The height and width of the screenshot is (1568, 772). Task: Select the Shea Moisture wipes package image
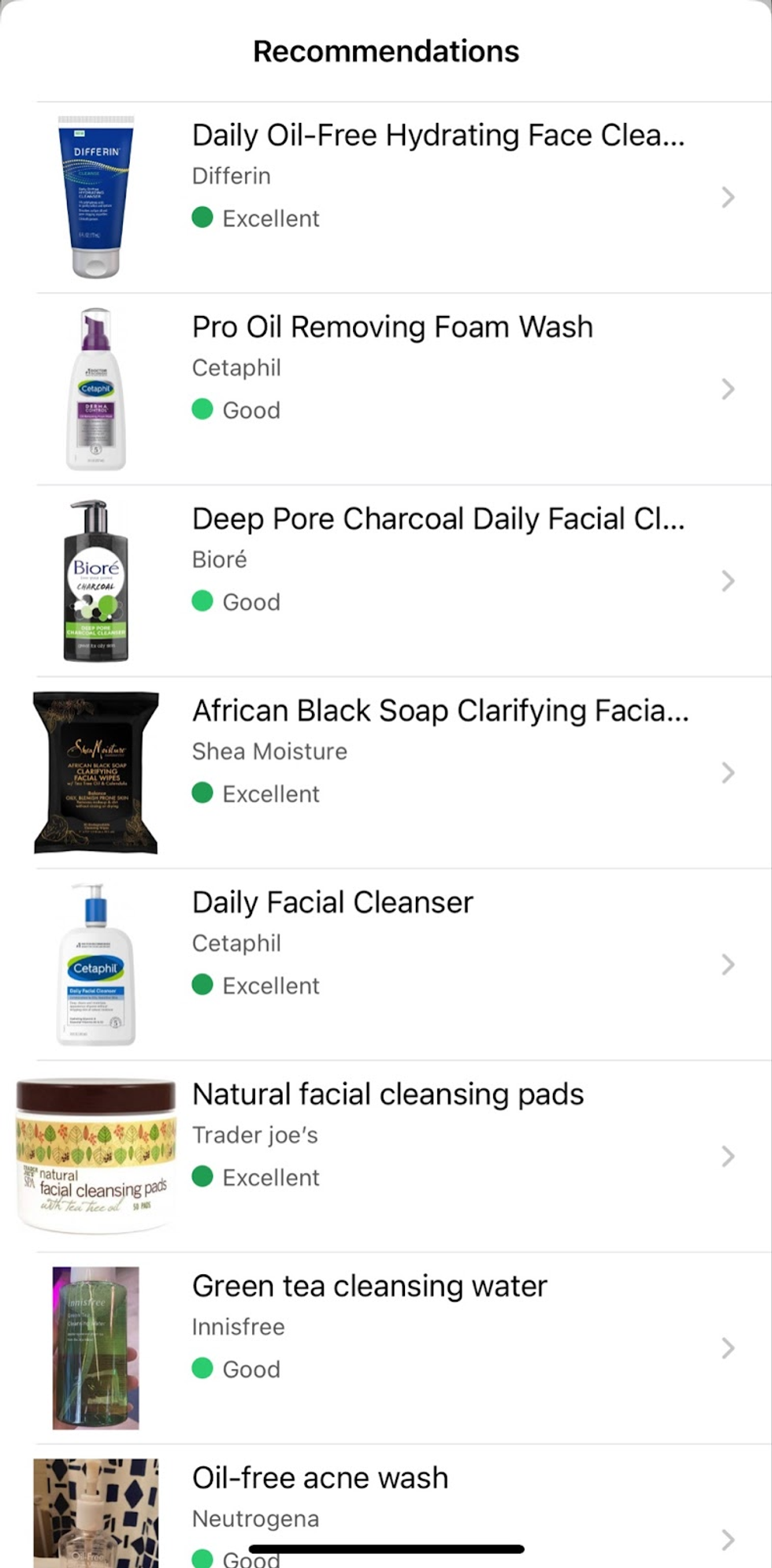95,773
